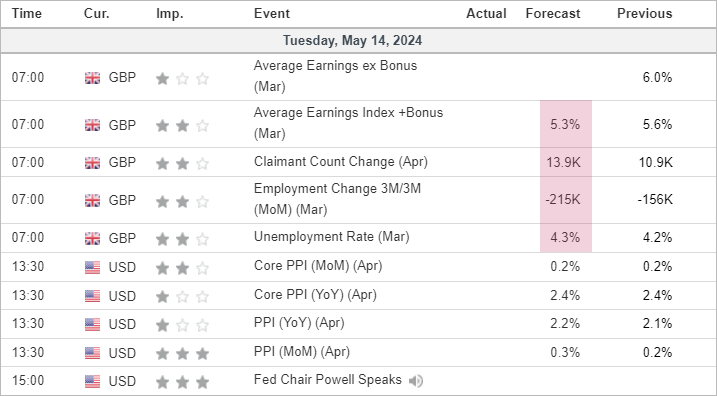Click the speaker icon beside Fed Chair Powell Speaks
The width and height of the screenshot is (717, 396).
[x=416, y=380]
